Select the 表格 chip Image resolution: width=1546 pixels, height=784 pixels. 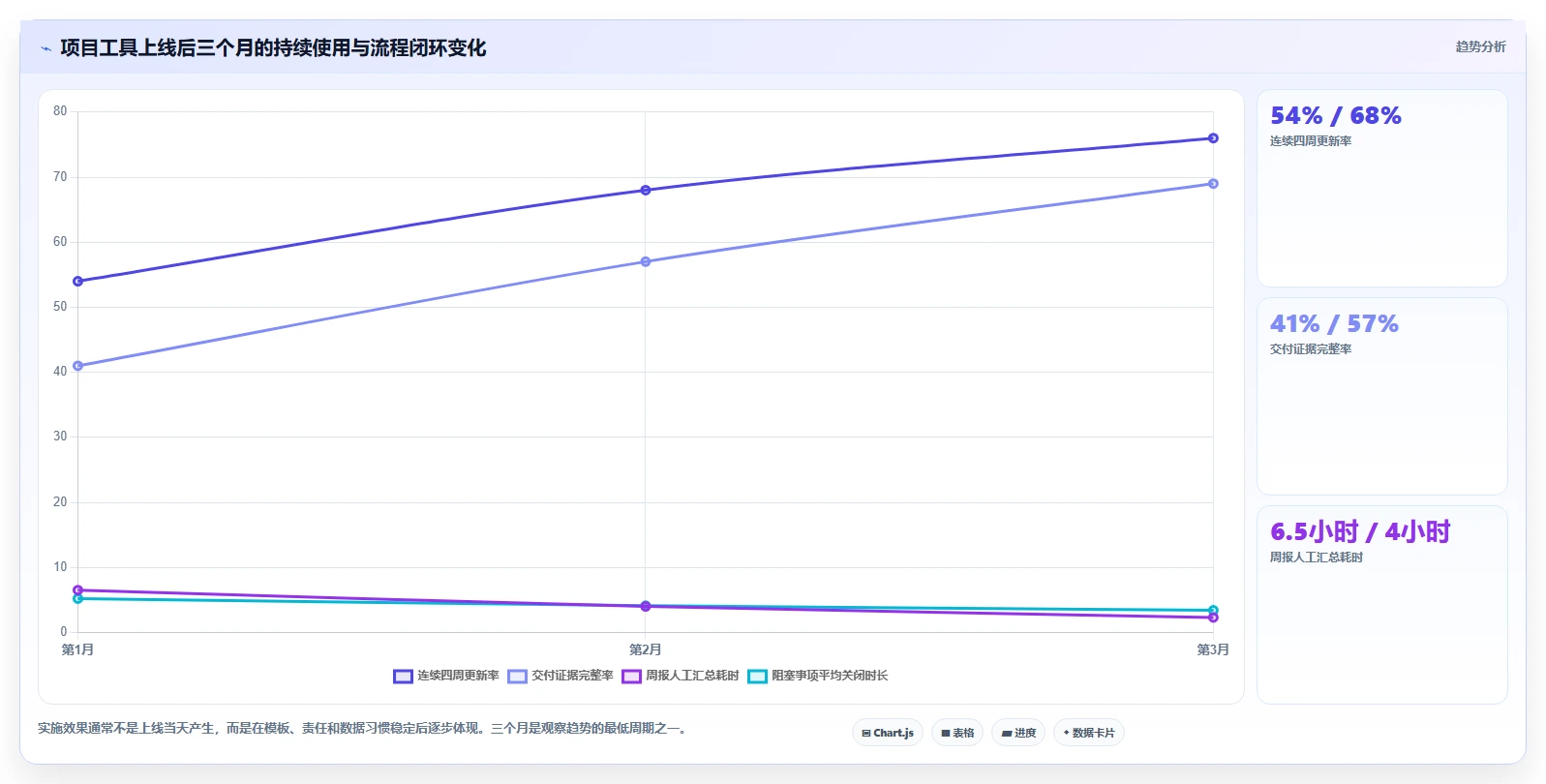(957, 733)
